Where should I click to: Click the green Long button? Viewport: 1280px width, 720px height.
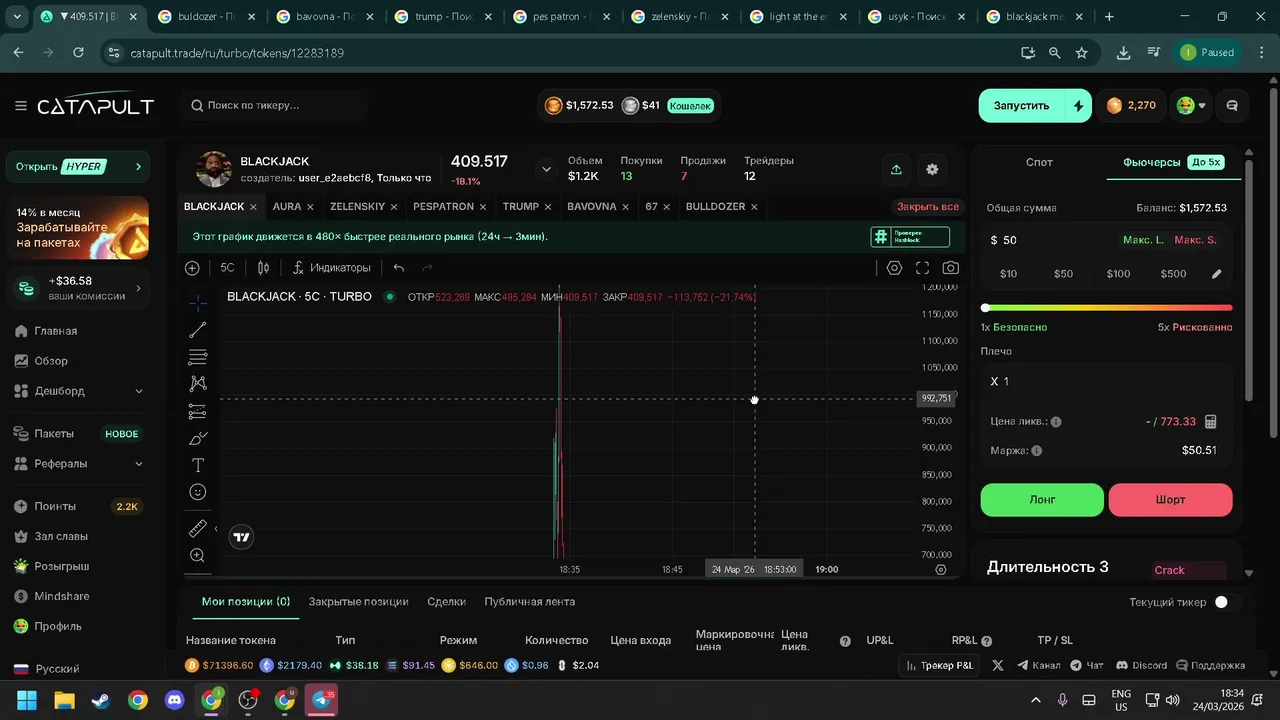point(1042,500)
